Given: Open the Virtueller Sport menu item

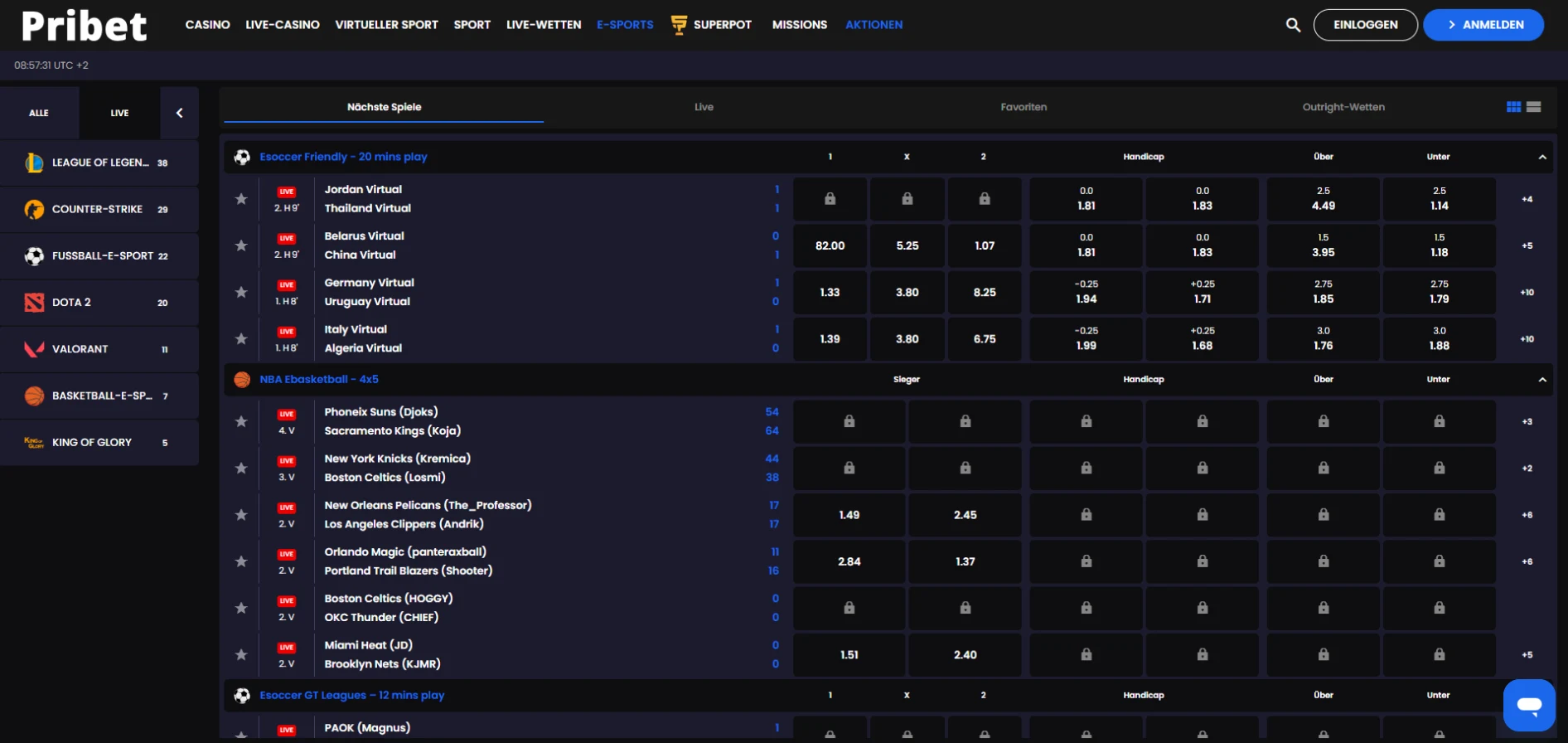Looking at the screenshot, I should [x=386, y=25].
